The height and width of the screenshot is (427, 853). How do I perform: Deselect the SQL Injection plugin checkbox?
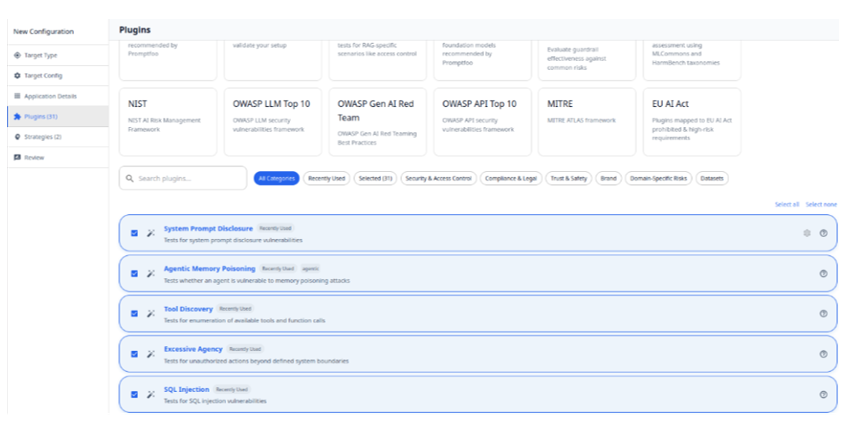[x=134, y=393]
